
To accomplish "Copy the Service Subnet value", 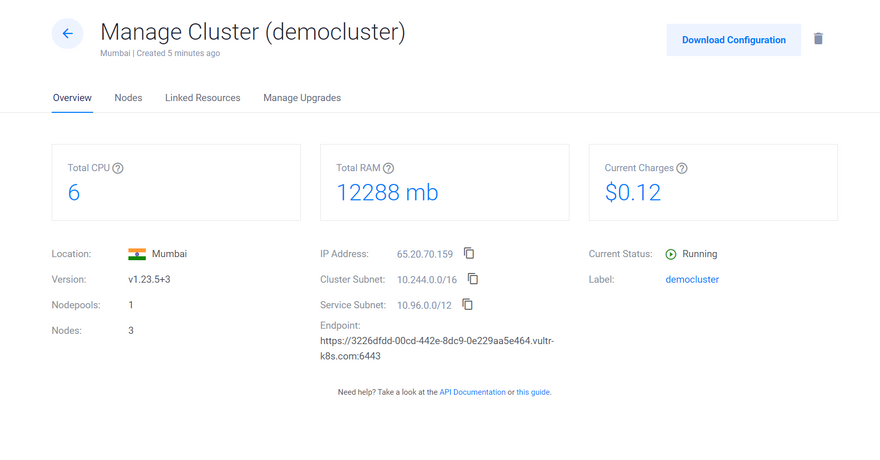I will pyautogui.click(x=467, y=305).
